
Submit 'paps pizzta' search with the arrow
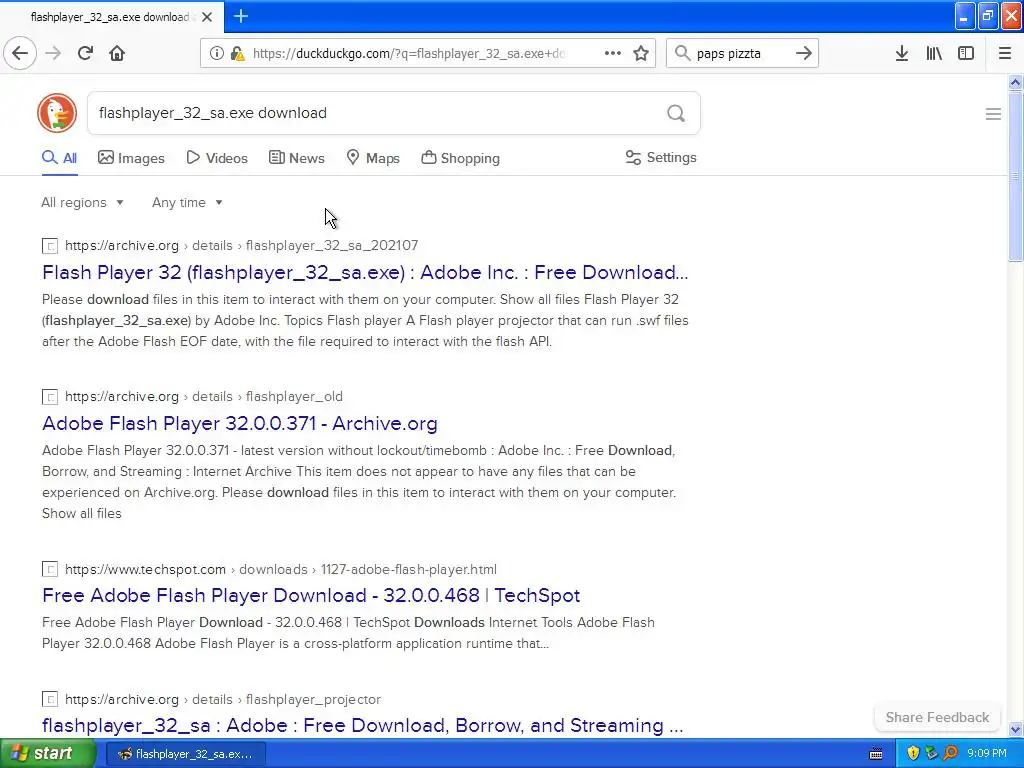click(x=804, y=53)
